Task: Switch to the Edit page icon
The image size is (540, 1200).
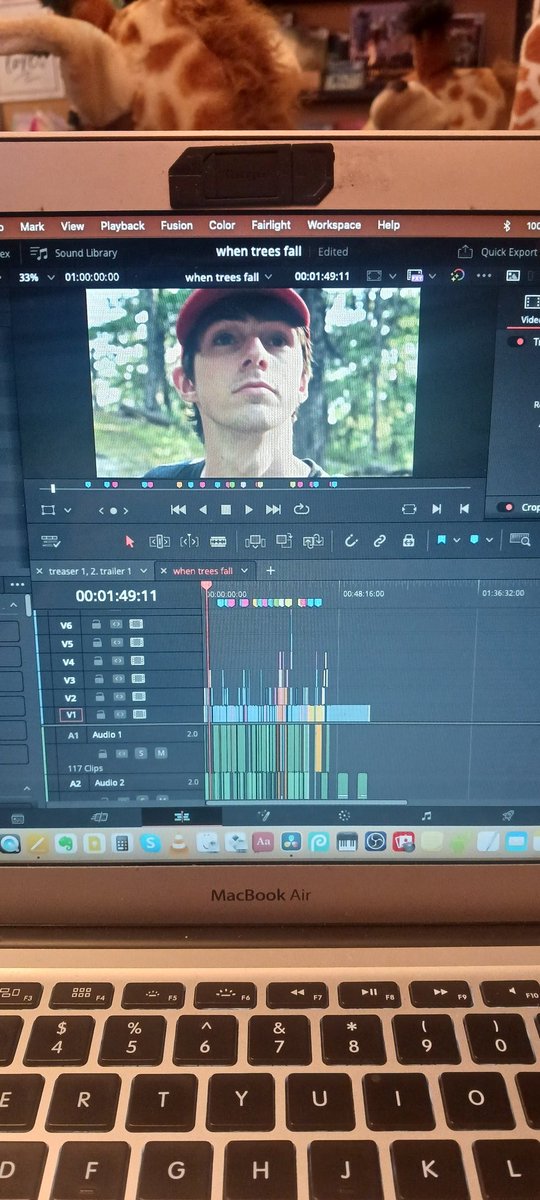Action: (x=181, y=817)
